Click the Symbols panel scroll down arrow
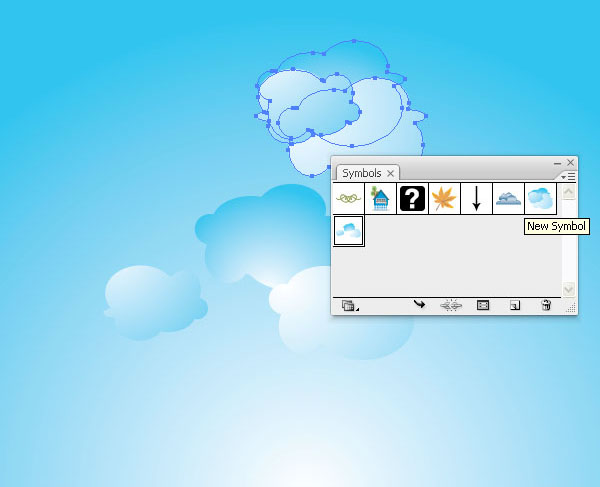This screenshot has height=487, width=600. [x=568, y=289]
